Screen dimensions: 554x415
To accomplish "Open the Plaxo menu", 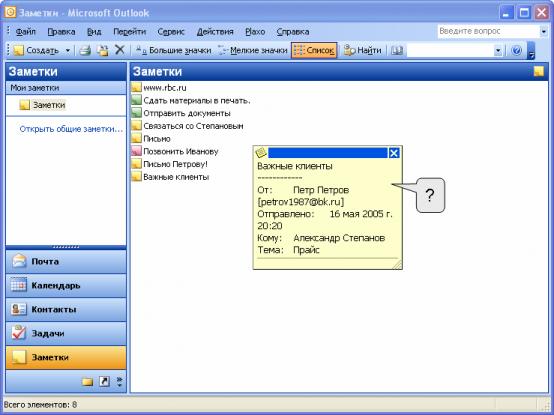I will coord(255,31).
